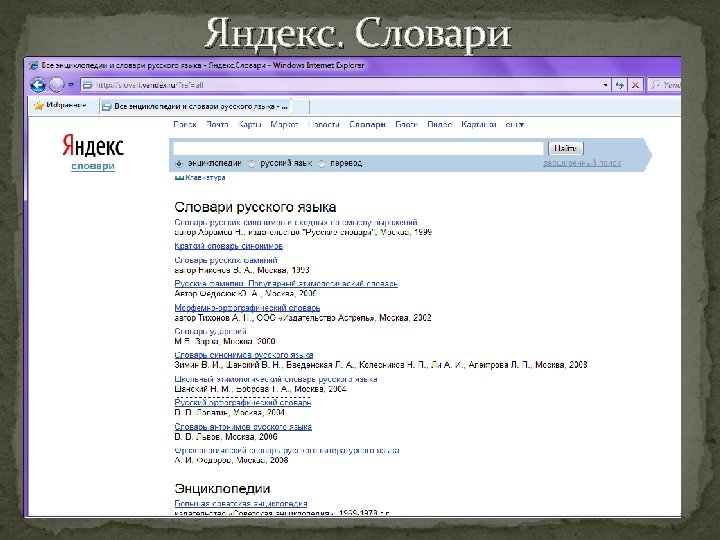Click the small keyboard icon beside Клавиатура
Viewport: 720px width, 540px height.
tap(179, 178)
